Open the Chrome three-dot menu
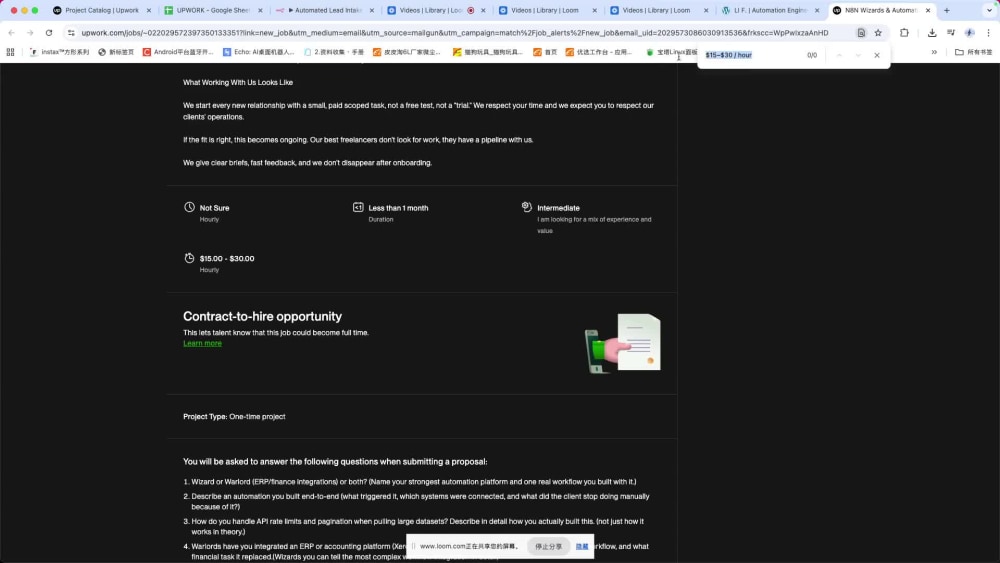1000x563 pixels. [989, 33]
